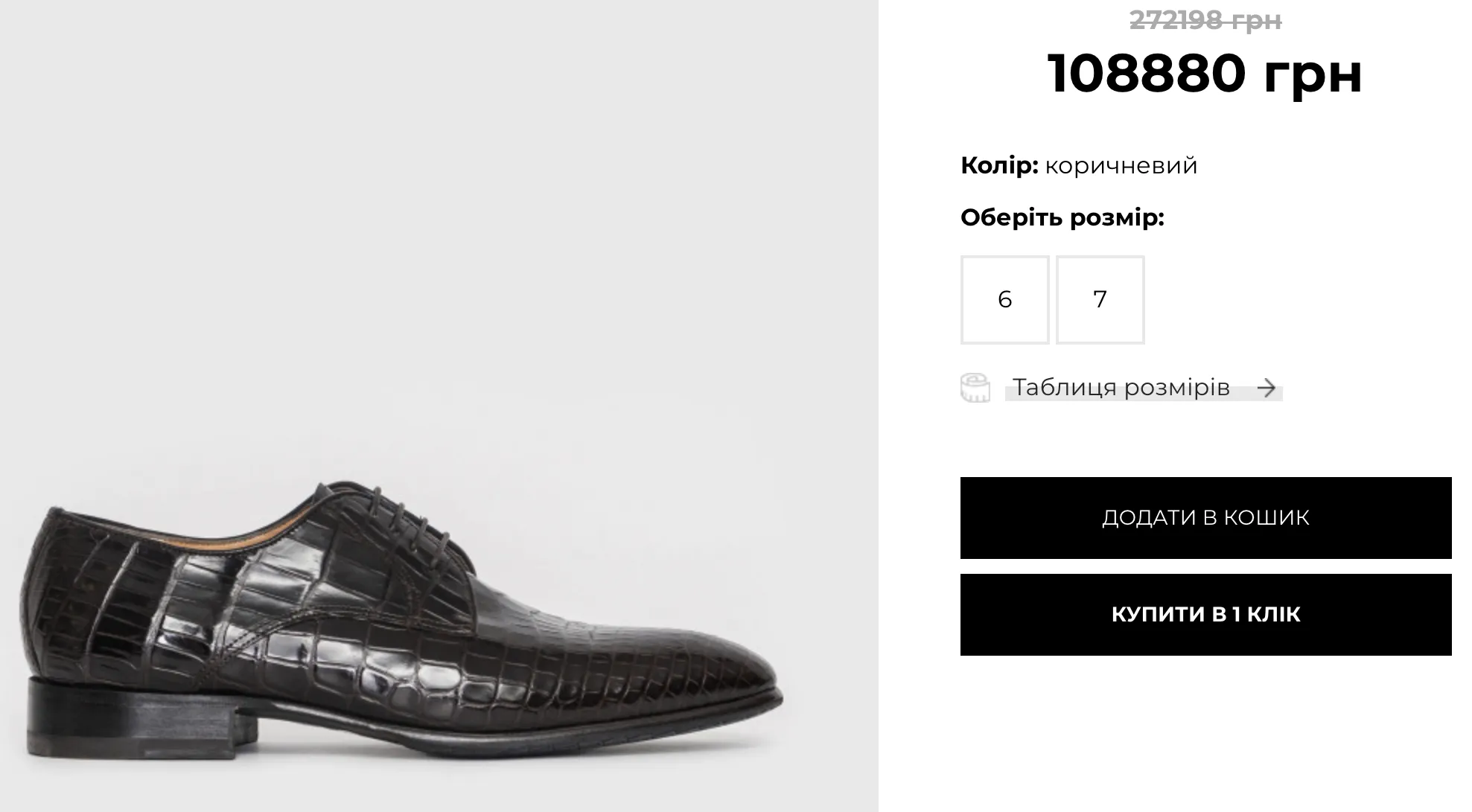The width and height of the screenshot is (1472, 812).
Task: Choose shoe size 7
Action: [1100, 300]
